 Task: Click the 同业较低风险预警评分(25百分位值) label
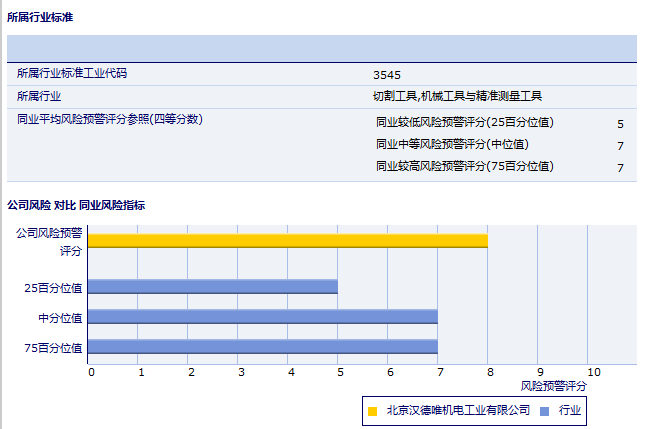click(x=464, y=123)
